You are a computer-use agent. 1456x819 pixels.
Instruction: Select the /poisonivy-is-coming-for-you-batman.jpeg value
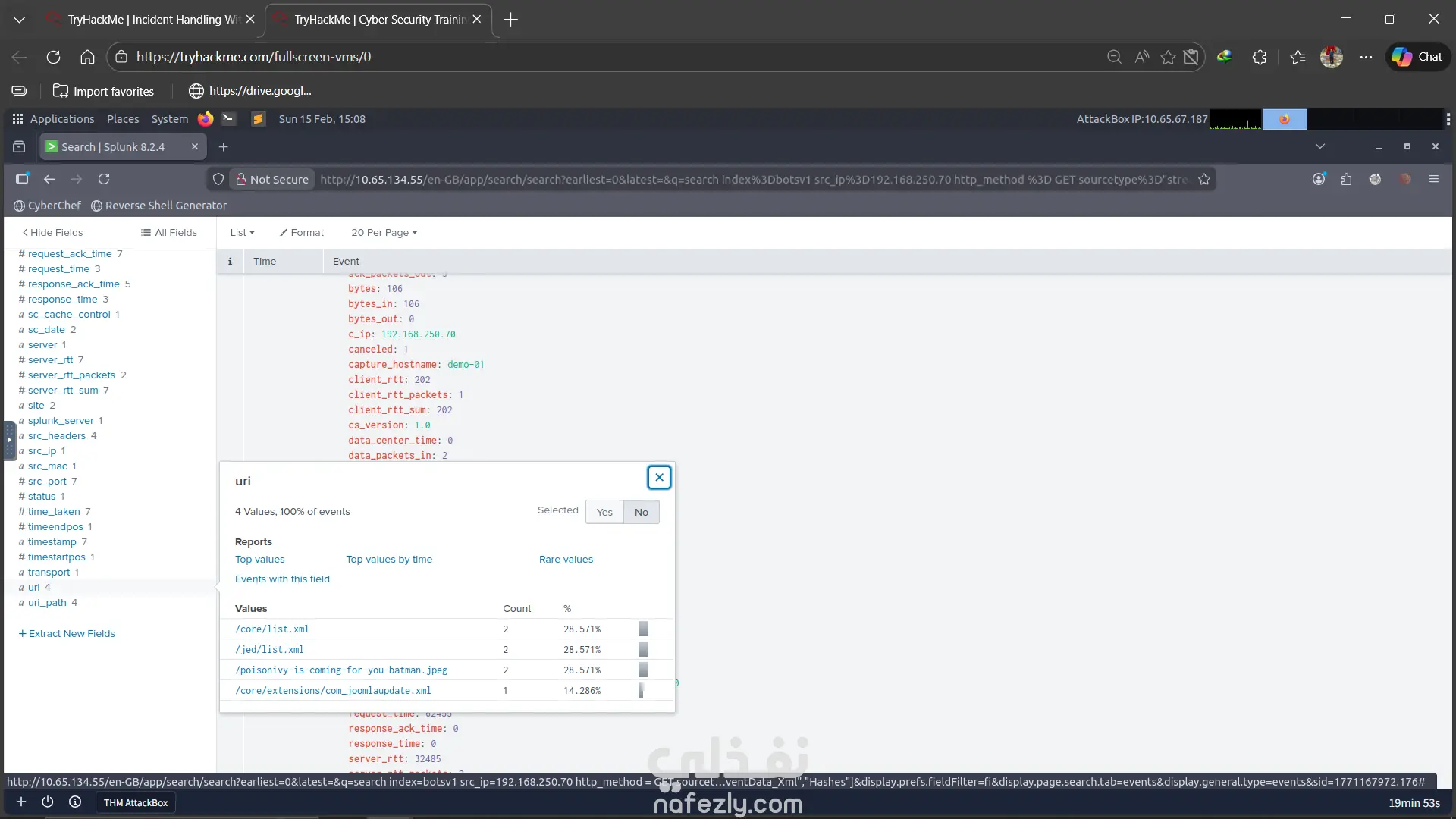pyautogui.click(x=341, y=670)
